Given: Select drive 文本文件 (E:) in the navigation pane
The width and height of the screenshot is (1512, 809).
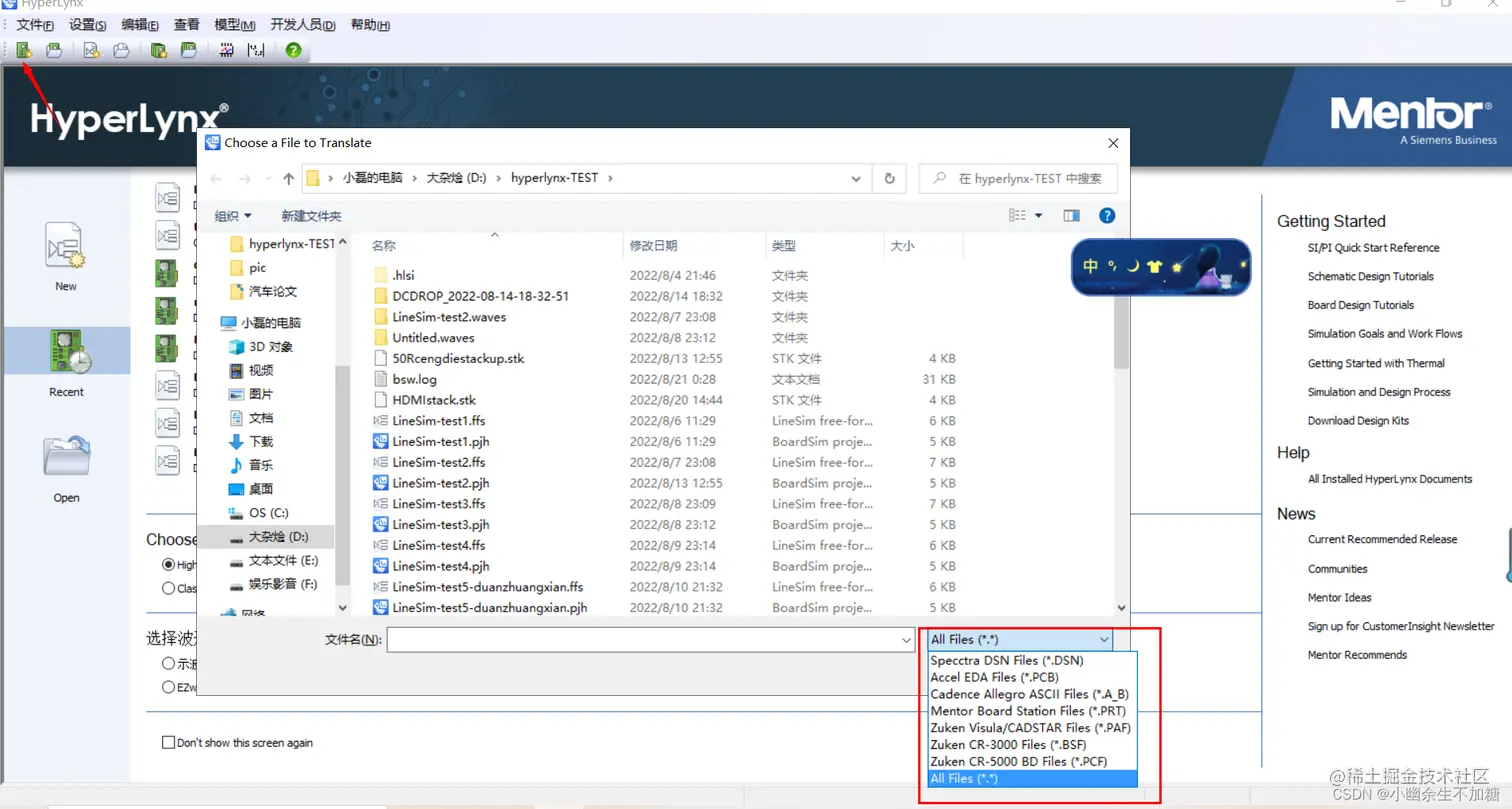Looking at the screenshot, I should tap(273, 561).
